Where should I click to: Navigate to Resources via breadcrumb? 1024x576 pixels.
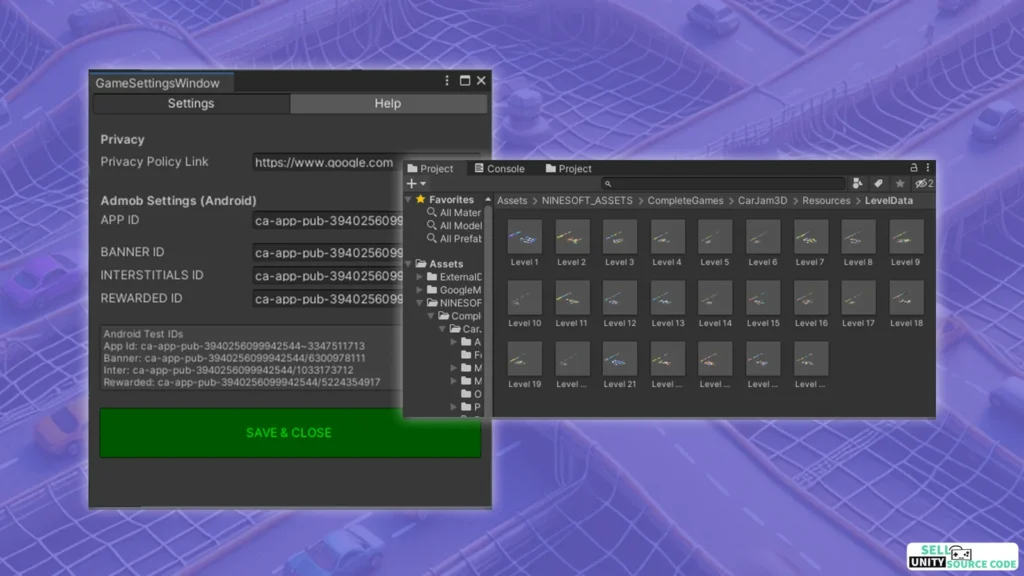click(x=825, y=200)
